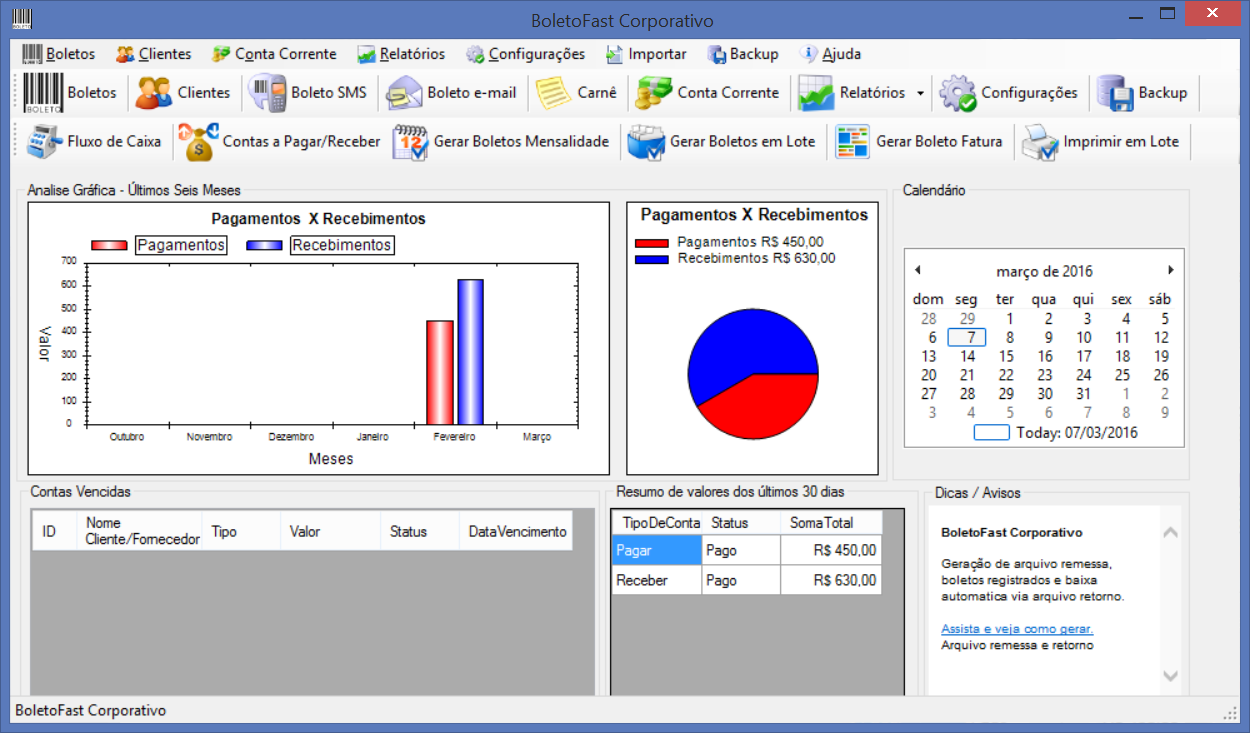The height and width of the screenshot is (733, 1250).
Task: Open the Importar menu
Action: [x=646, y=54]
